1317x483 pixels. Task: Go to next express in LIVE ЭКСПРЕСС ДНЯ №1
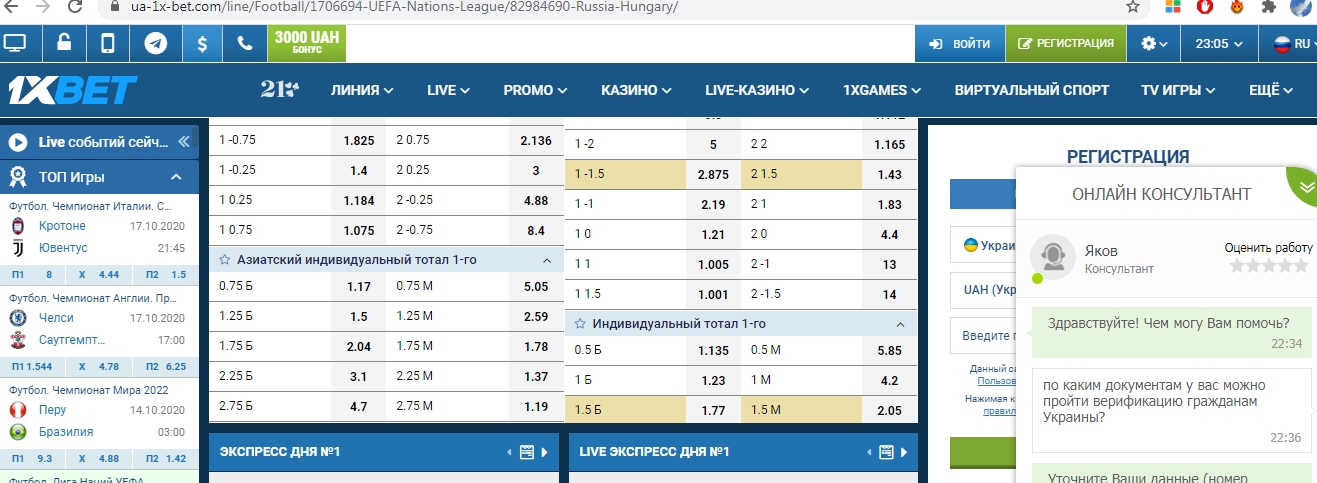pos(905,452)
